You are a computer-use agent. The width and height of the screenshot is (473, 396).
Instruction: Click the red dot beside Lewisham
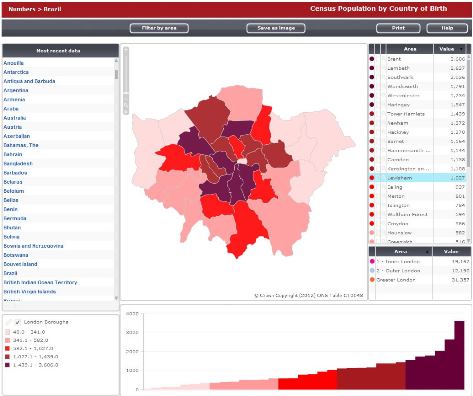(x=372, y=178)
